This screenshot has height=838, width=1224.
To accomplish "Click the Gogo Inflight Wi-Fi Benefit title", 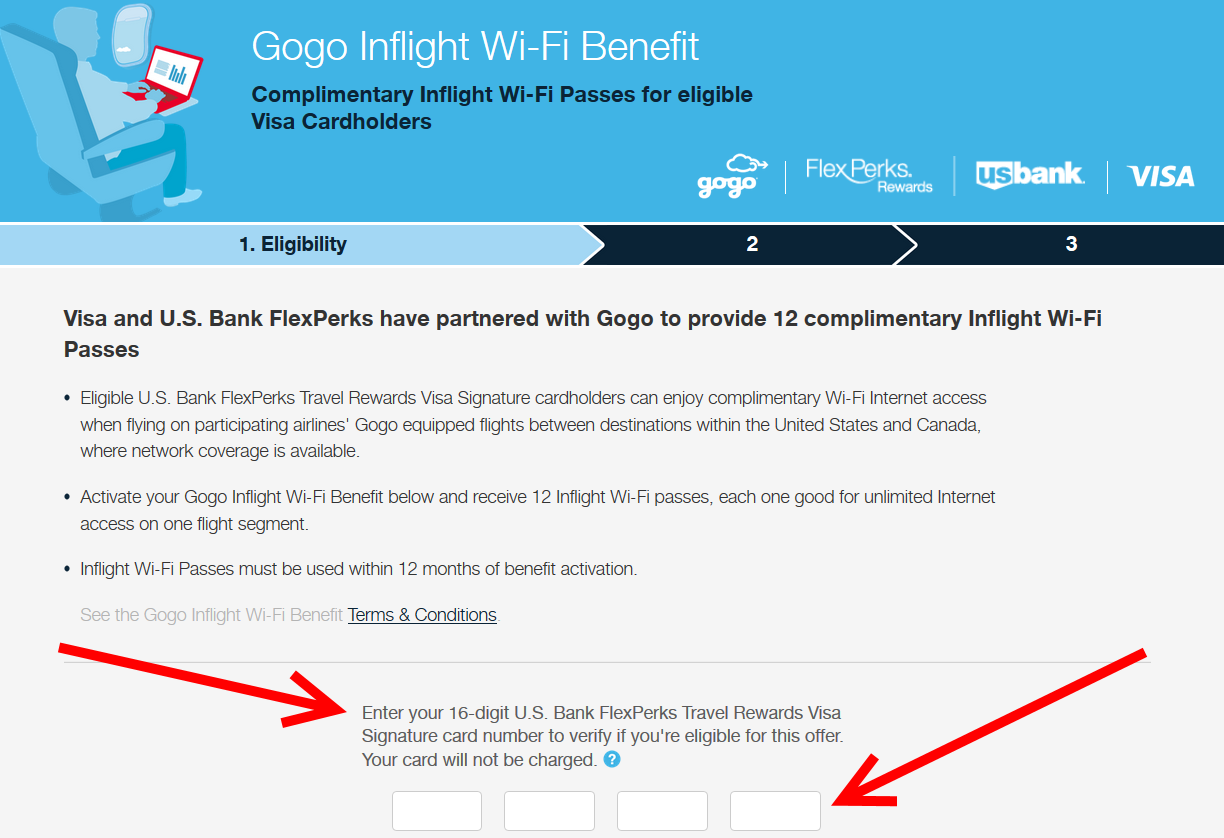I will [475, 47].
